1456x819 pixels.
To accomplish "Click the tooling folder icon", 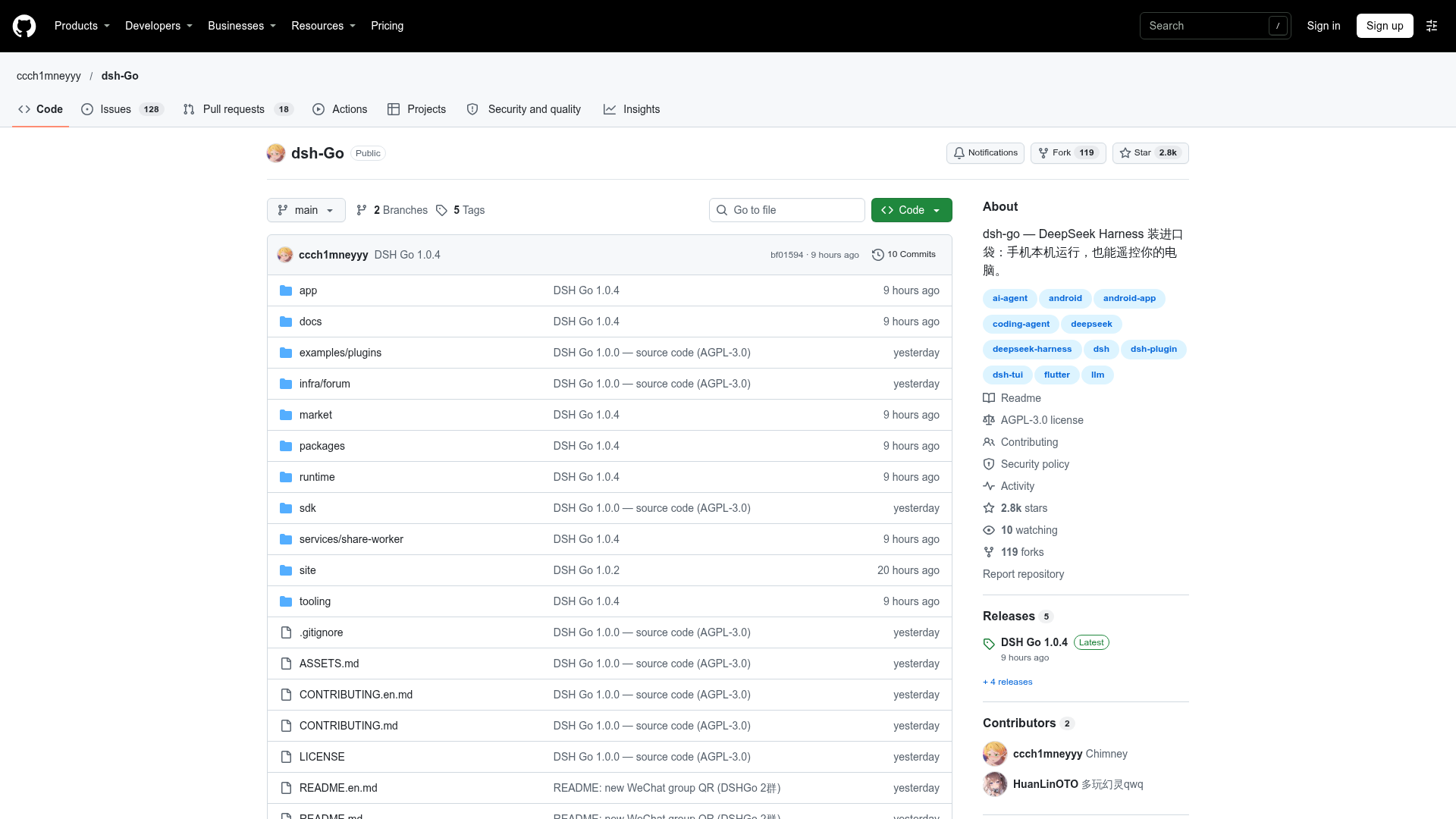I will point(286,601).
